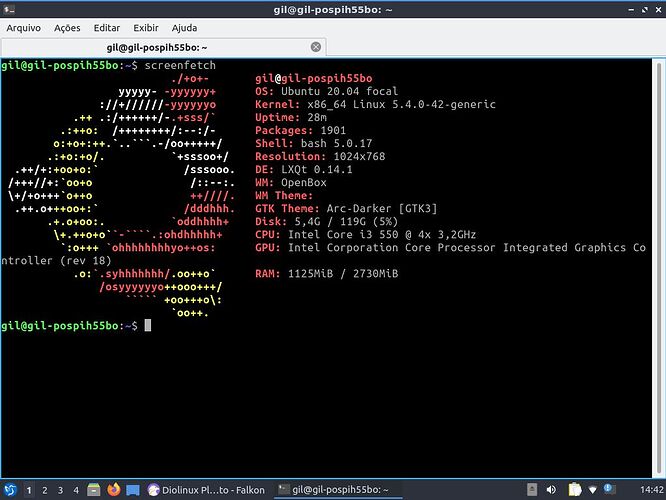Viewport: 666px width, 500px height.
Task: Click the show desktop panel icon
Action: pos(133,490)
